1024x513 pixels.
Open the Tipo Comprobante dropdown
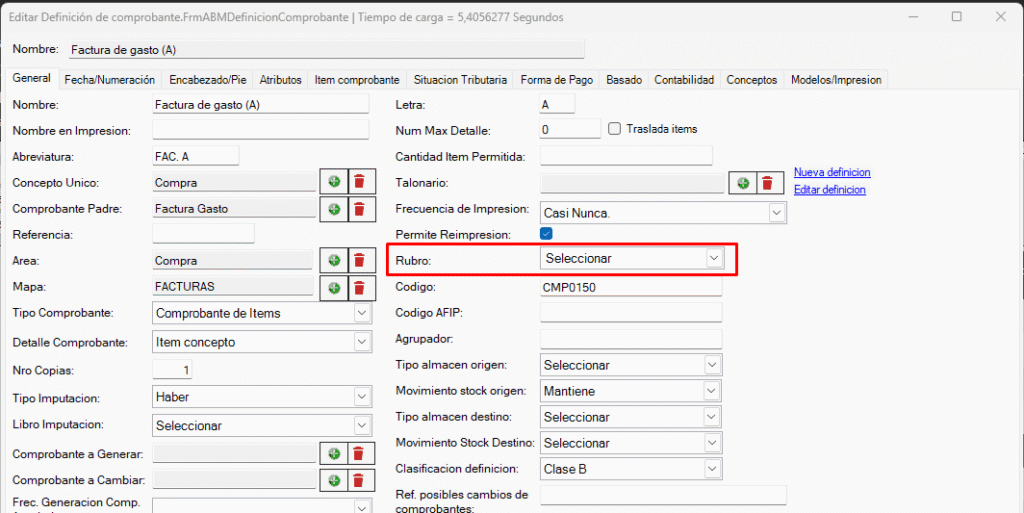362,313
